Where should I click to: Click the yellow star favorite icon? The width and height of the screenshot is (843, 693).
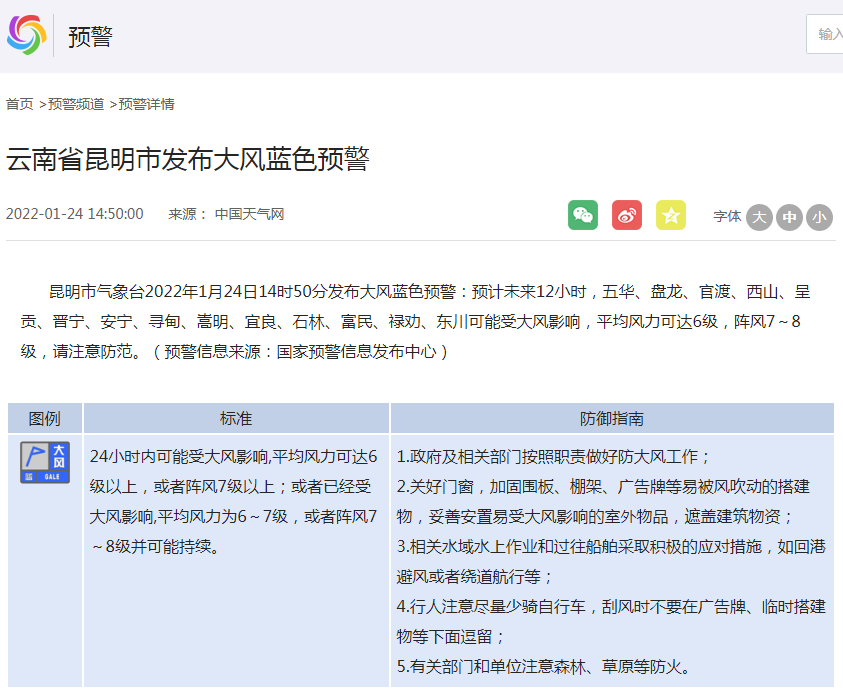[x=670, y=215]
